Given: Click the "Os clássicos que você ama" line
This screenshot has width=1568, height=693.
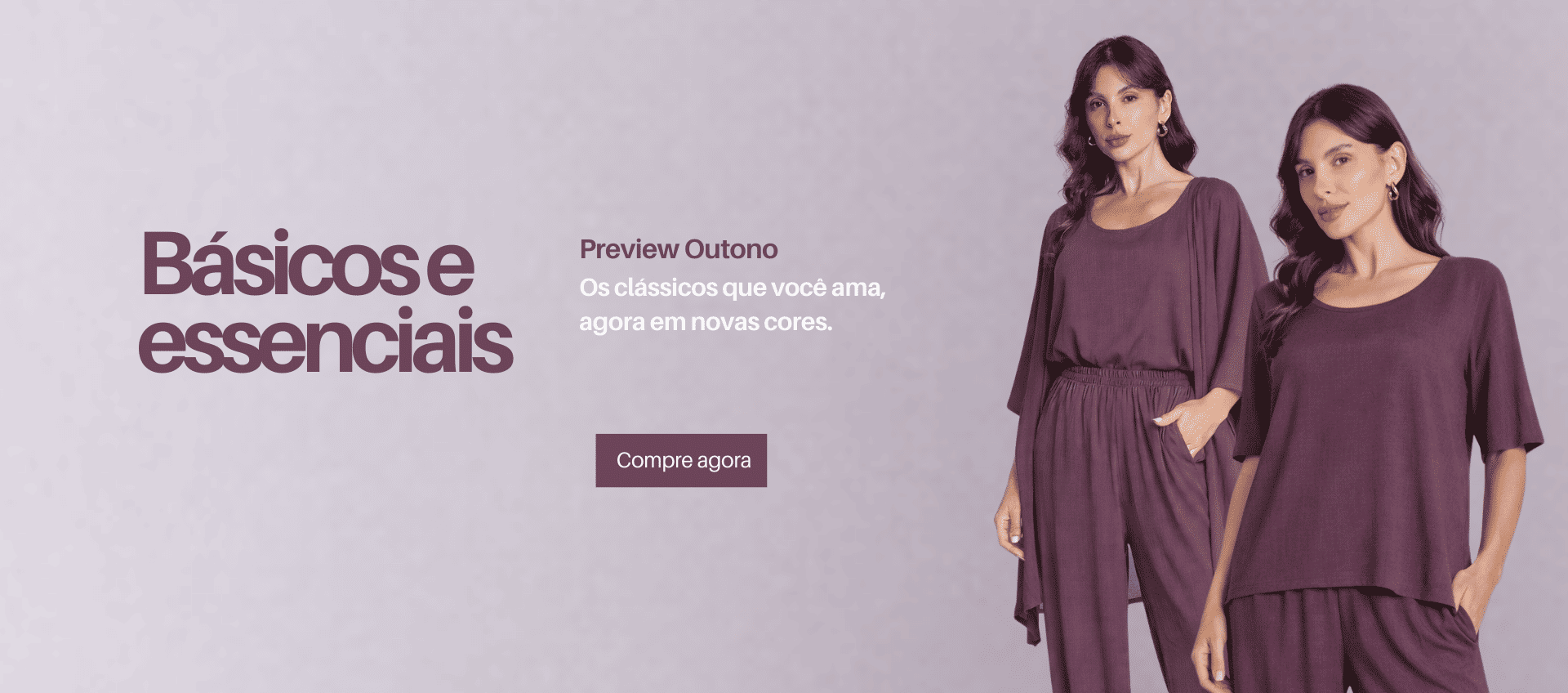Looking at the screenshot, I should [x=733, y=288].
